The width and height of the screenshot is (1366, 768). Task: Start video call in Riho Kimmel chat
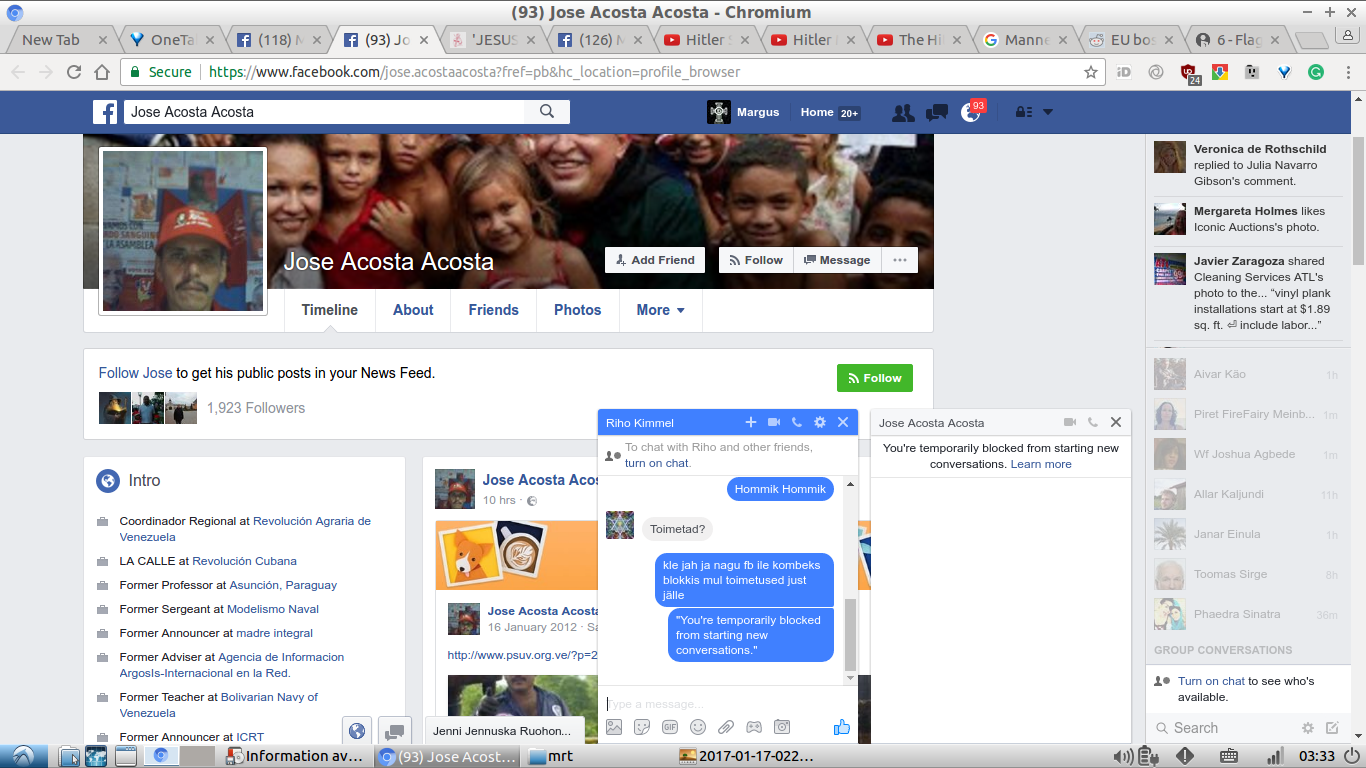click(774, 423)
